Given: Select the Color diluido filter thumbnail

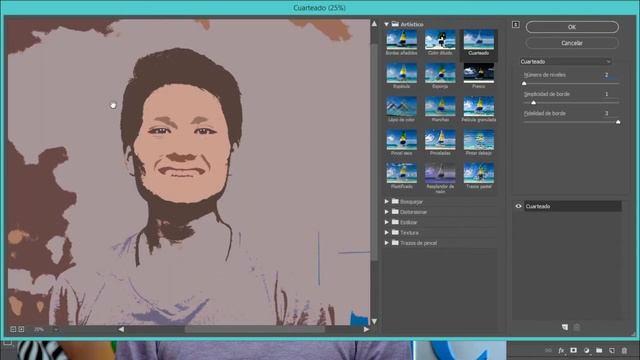Looking at the screenshot, I should 440,40.
